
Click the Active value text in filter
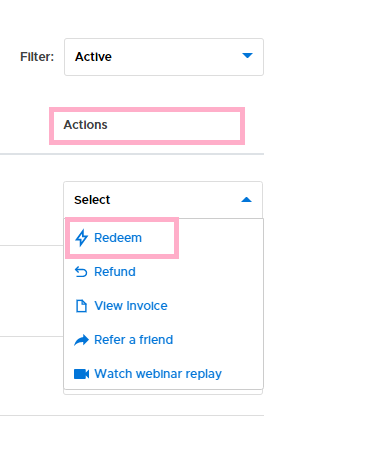pos(93,57)
